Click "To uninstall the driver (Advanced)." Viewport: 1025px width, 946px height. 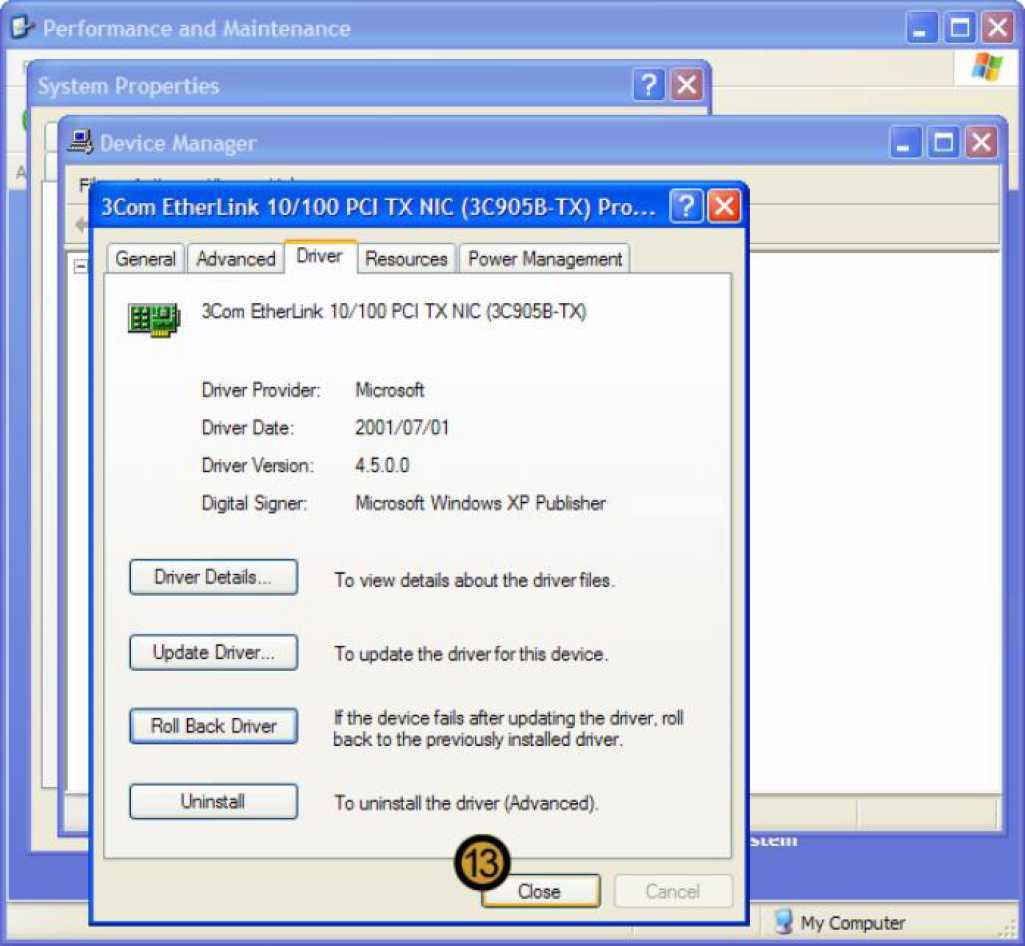tap(466, 803)
